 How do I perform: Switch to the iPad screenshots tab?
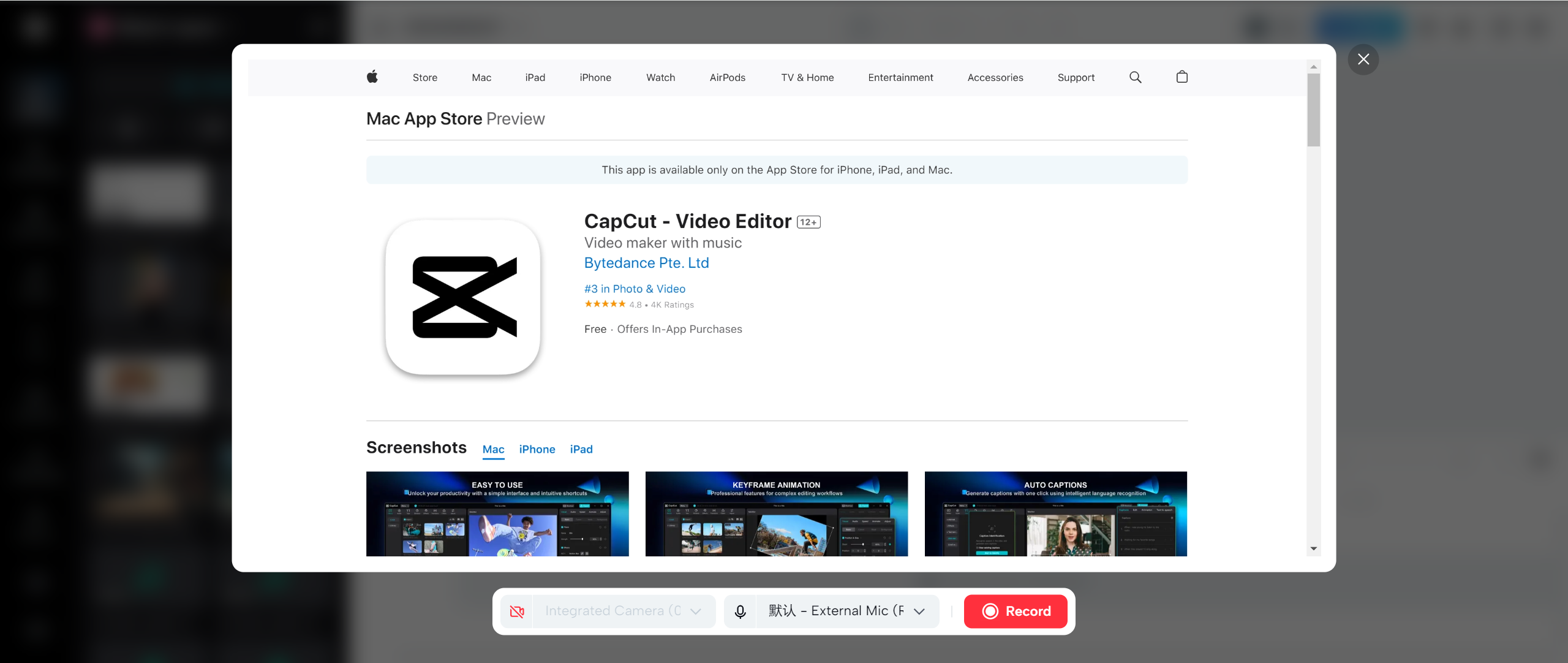[581, 449]
